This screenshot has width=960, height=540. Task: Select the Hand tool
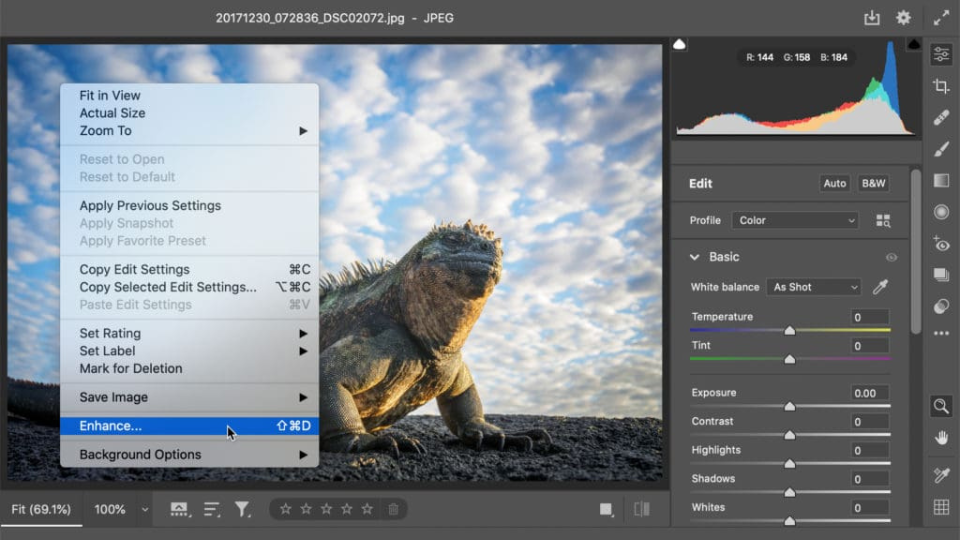click(x=941, y=438)
